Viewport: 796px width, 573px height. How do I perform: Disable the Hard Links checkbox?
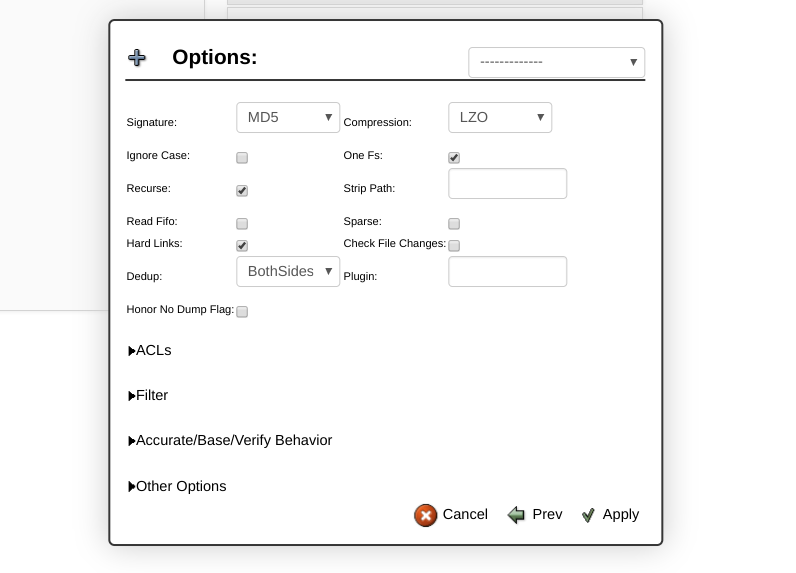coord(242,246)
